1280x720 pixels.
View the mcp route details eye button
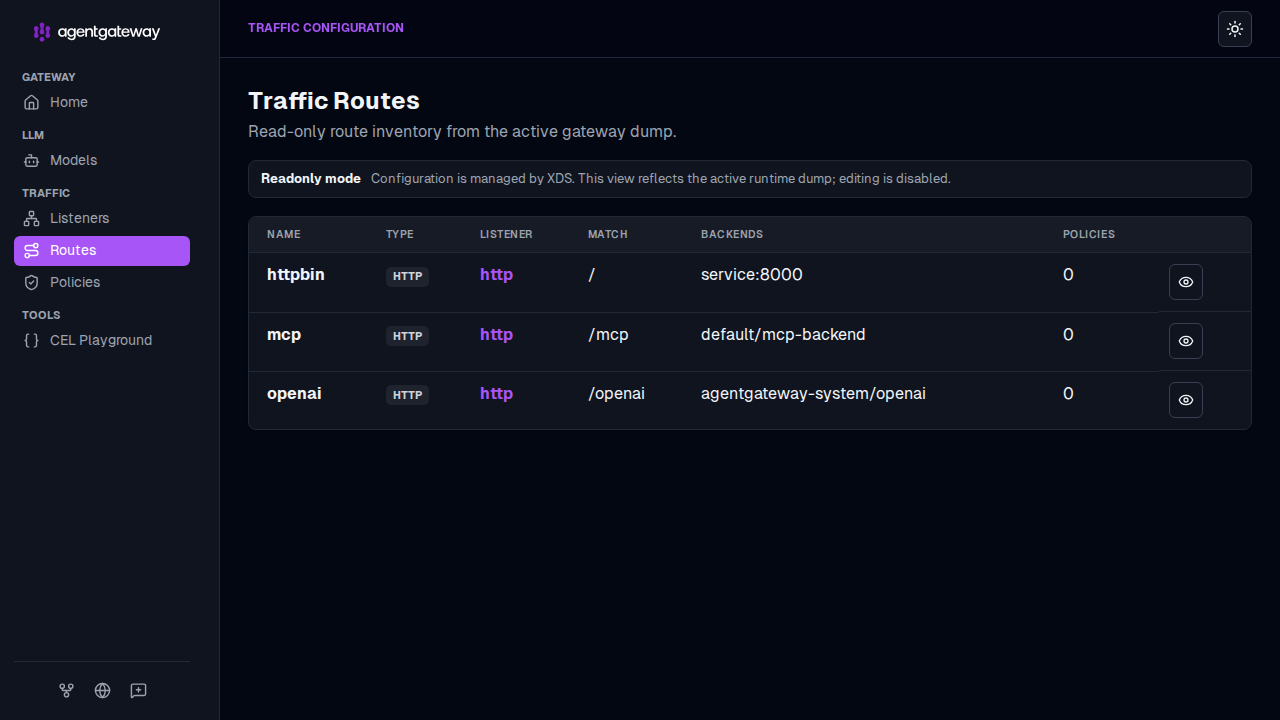click(x=1186, y=341)
